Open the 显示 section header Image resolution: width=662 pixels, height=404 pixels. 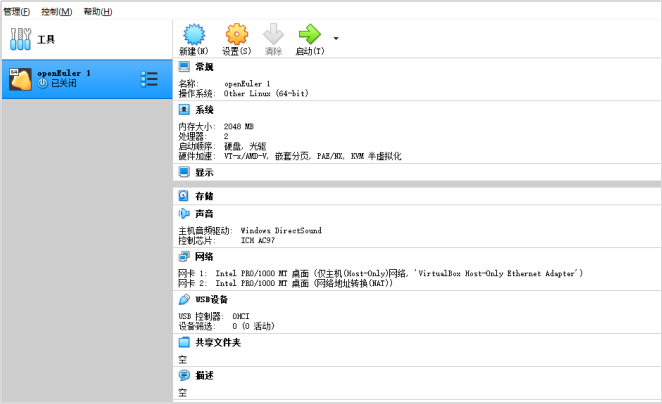click(204, 172)
